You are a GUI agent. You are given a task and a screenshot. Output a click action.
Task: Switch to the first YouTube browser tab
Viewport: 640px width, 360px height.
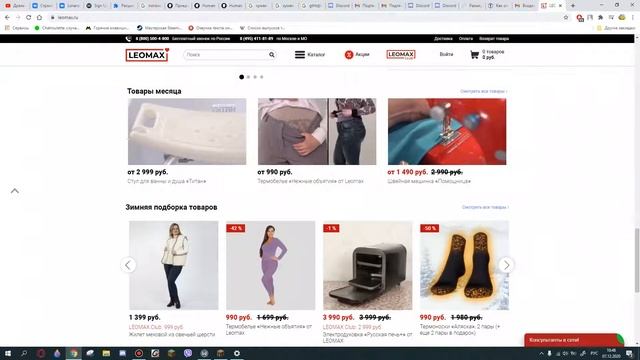pos(15,6)
